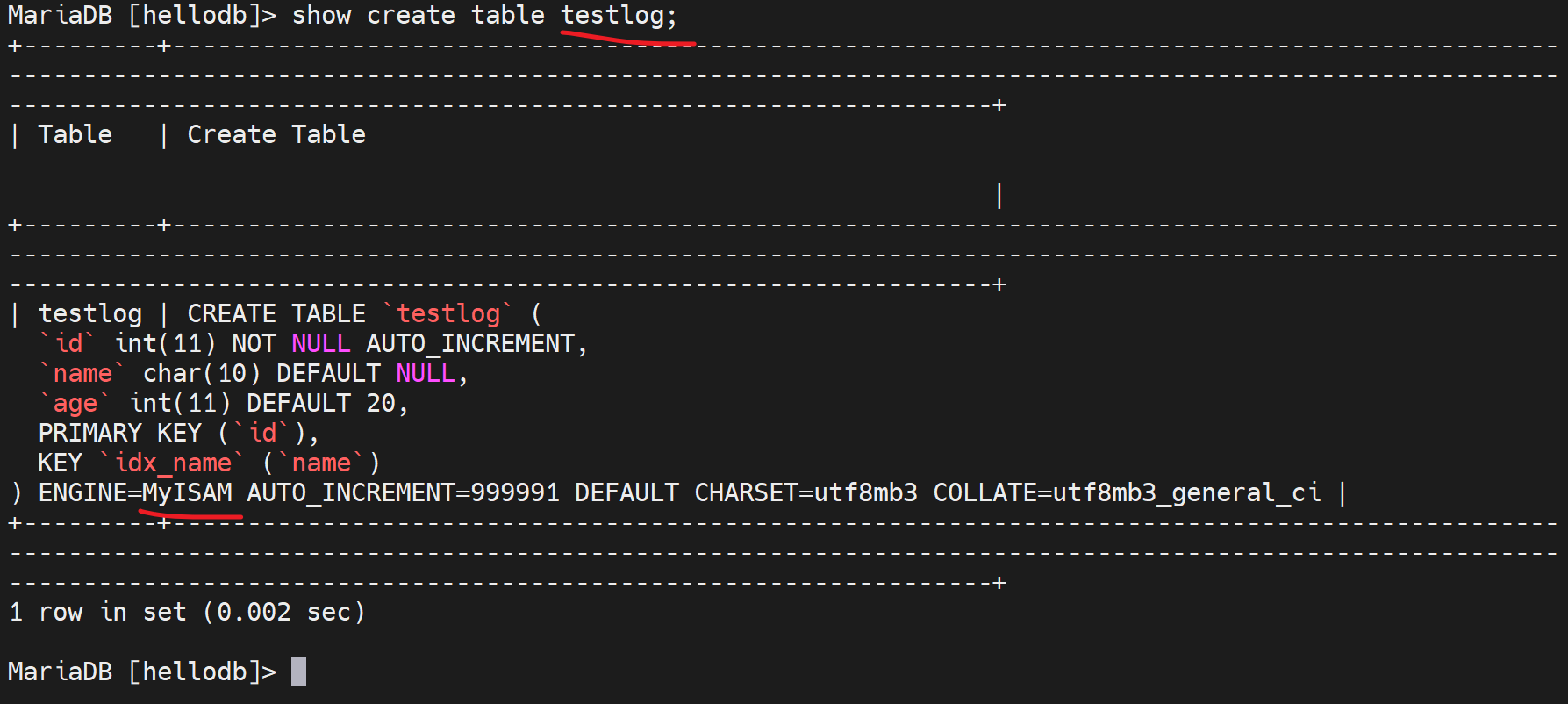
Task: Click the COLLATE=utf8mb3_general_ci text
Action: (1127, 492)
